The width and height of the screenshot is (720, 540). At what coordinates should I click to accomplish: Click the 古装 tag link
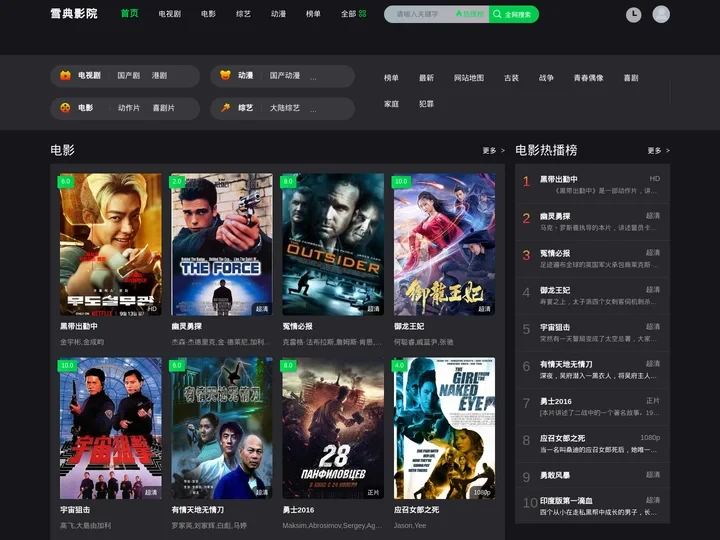click(x=511, y=78)
